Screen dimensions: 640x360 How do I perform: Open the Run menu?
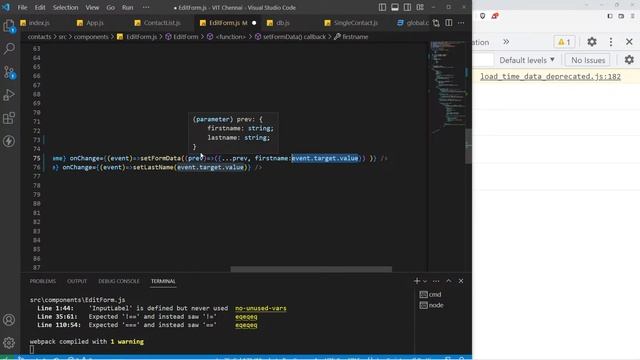pos(128,7)
